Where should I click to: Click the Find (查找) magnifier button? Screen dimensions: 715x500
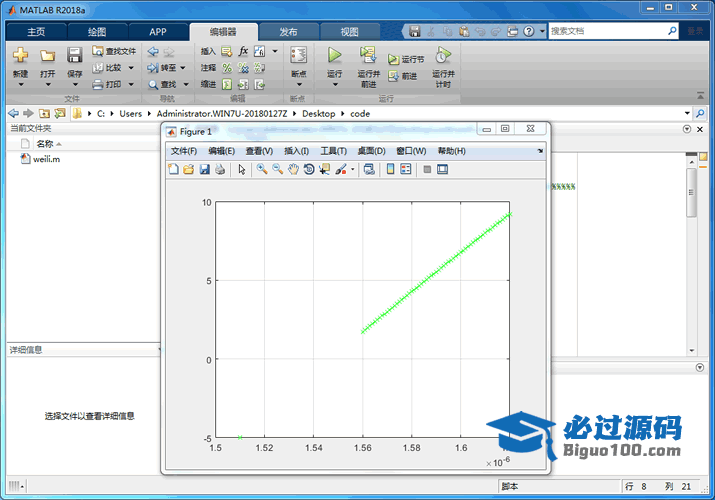point(162,84)
